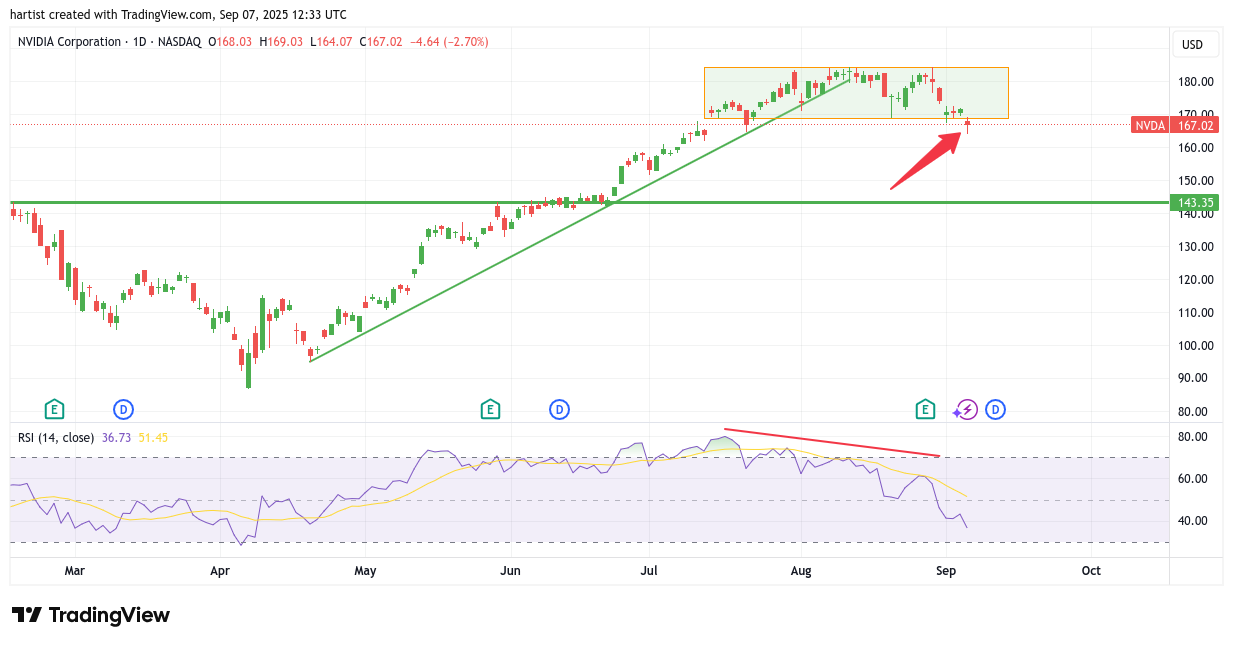Click the RSI (14, close) indicator label
Image resolution: width=1233 pixels, height=645 pixels.
pos(56,437)
